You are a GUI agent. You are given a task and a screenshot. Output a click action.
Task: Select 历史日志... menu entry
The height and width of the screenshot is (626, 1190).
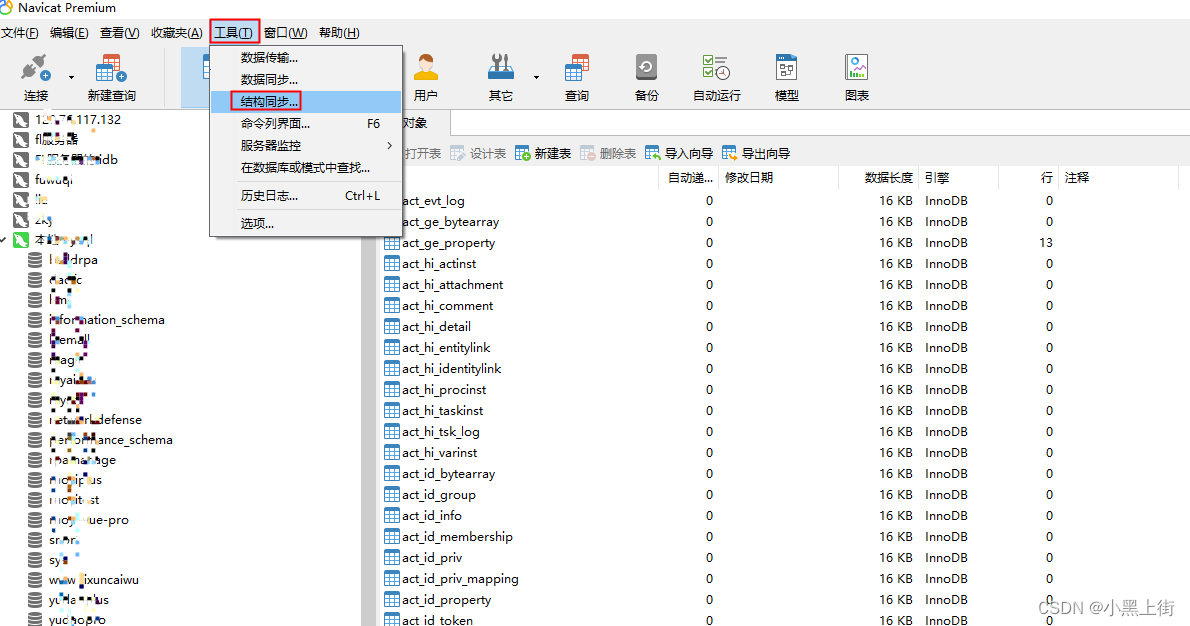306,196
